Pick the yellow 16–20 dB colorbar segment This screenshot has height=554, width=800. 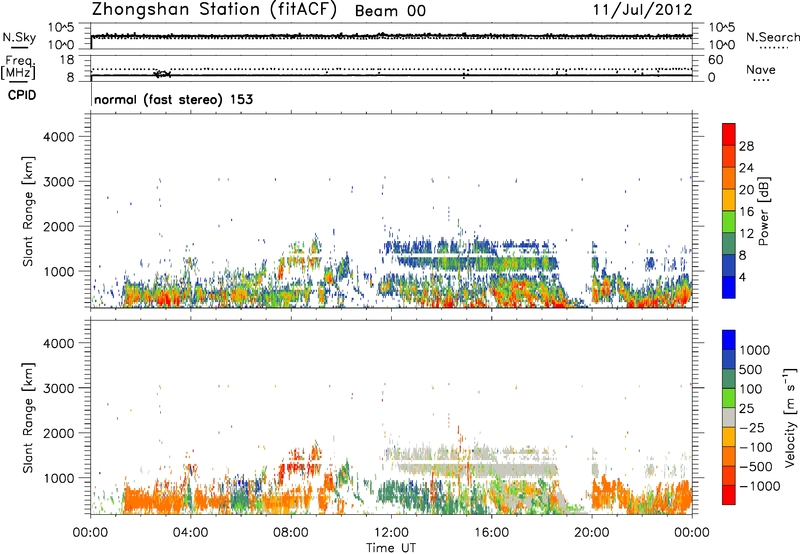pyautogui.click(x=729, y=200)
